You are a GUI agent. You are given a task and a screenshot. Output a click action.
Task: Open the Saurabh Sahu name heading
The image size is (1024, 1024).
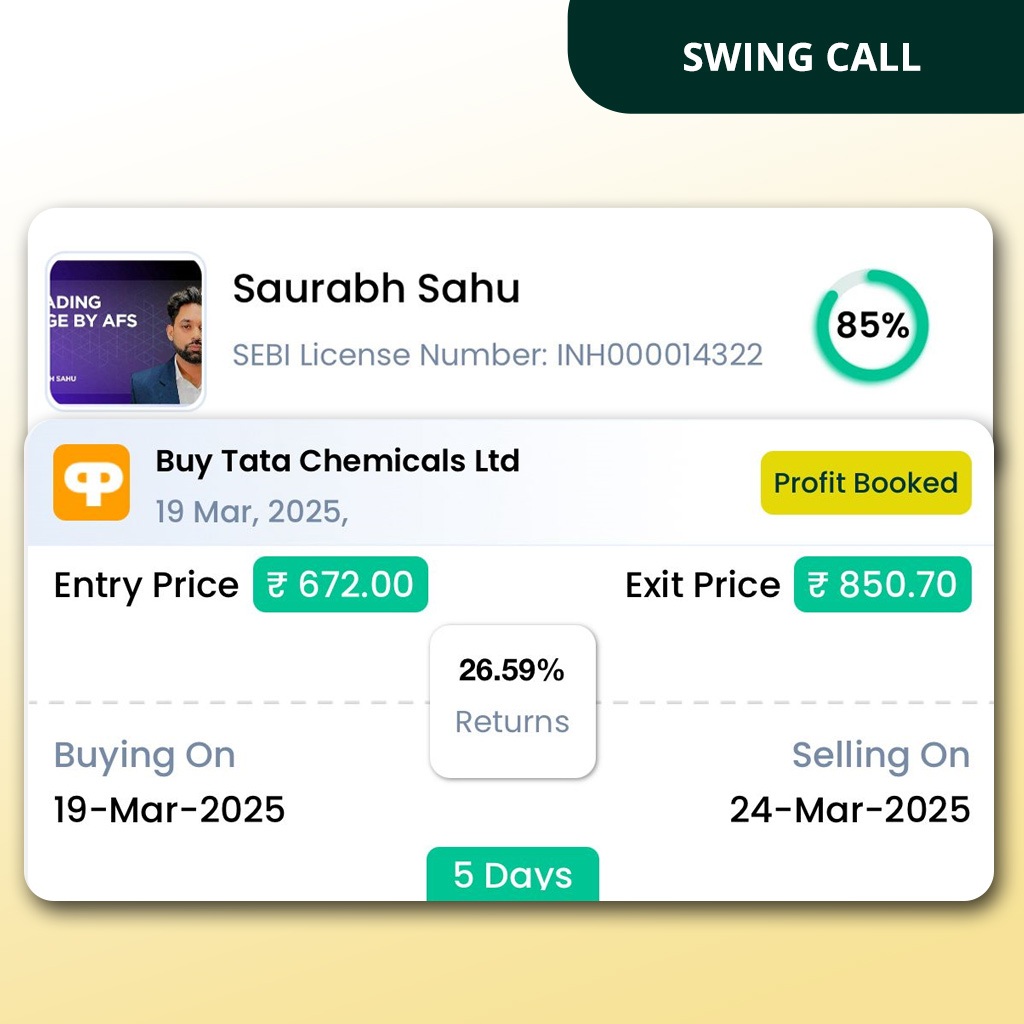pos(376,289)
